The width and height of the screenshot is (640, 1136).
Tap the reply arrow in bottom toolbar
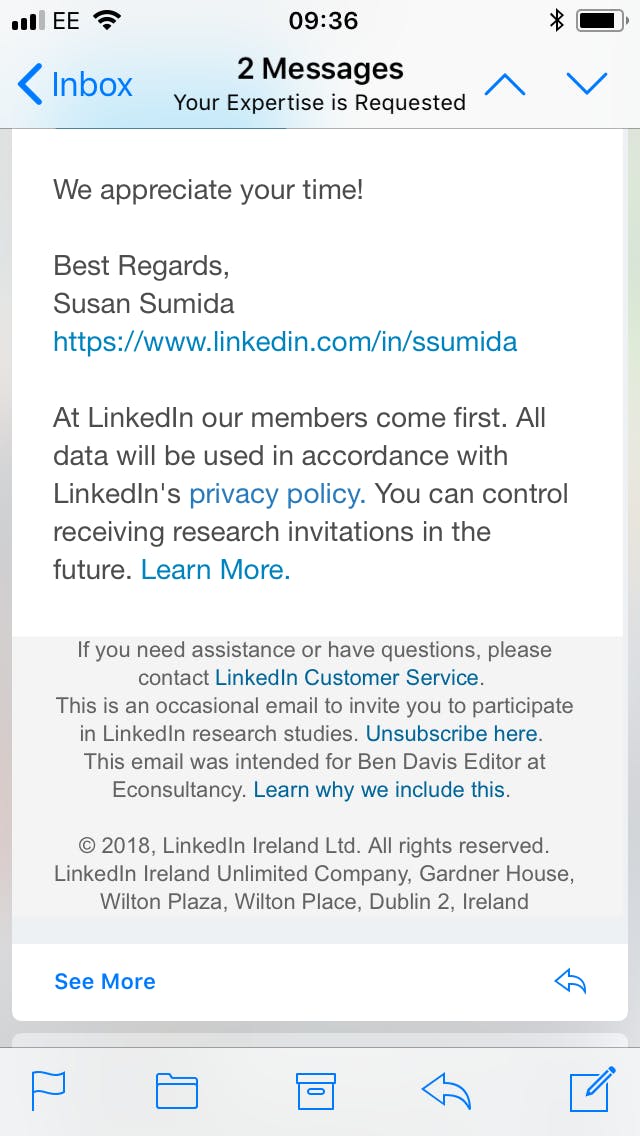pyautogui.click(x=446, y=1090)
